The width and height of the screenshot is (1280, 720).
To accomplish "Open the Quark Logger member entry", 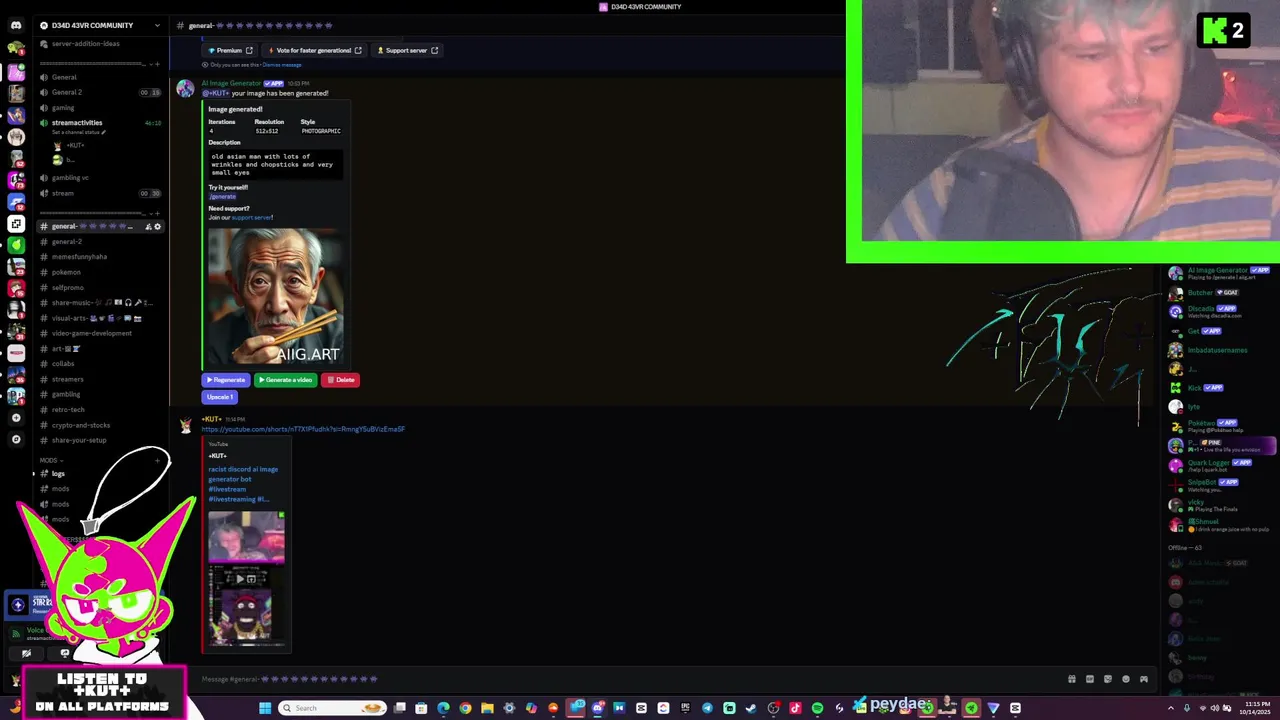I will tap(1218, 465).
